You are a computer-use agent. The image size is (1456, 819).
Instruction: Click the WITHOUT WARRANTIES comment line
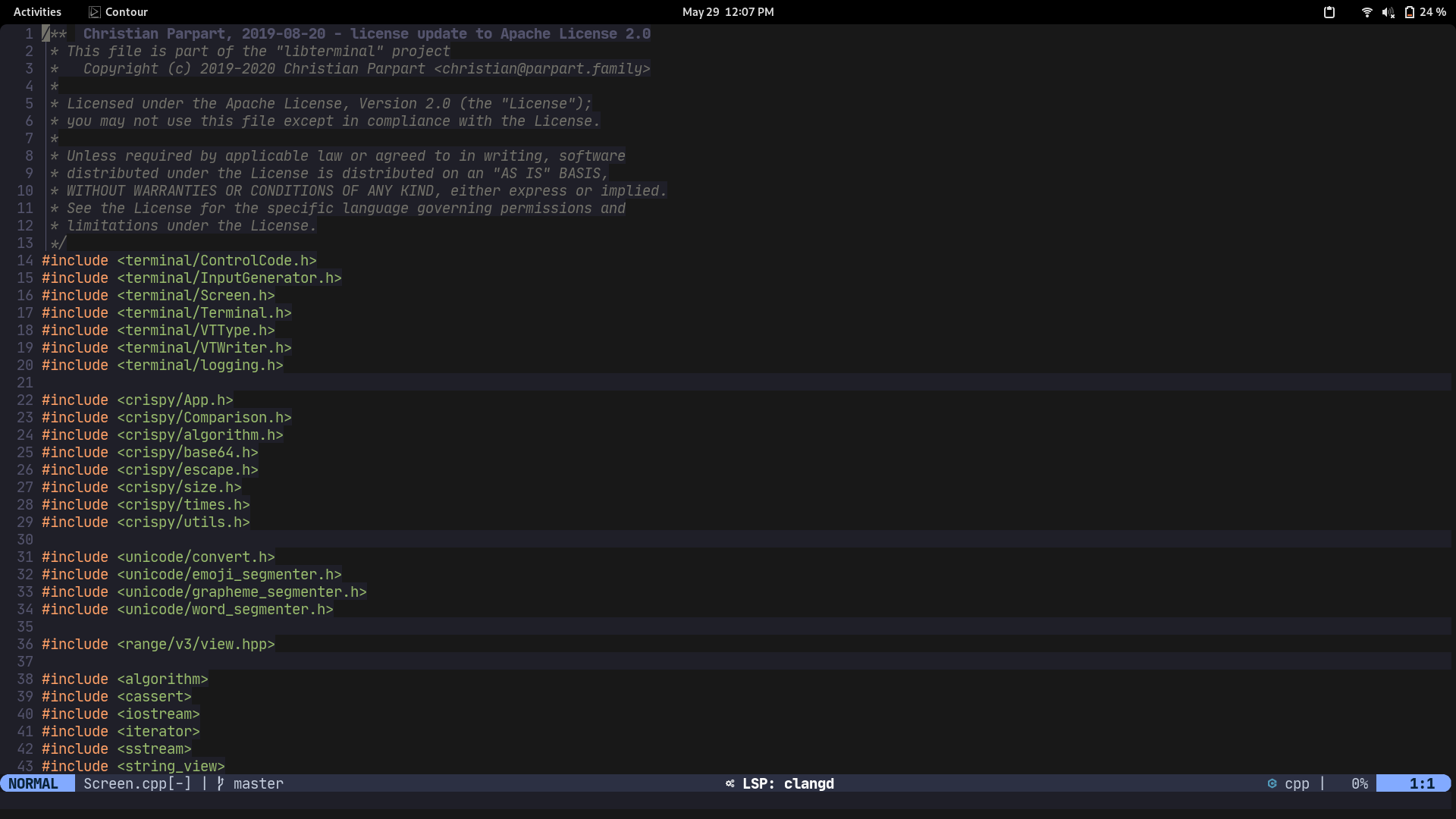[x=358, y=191]
